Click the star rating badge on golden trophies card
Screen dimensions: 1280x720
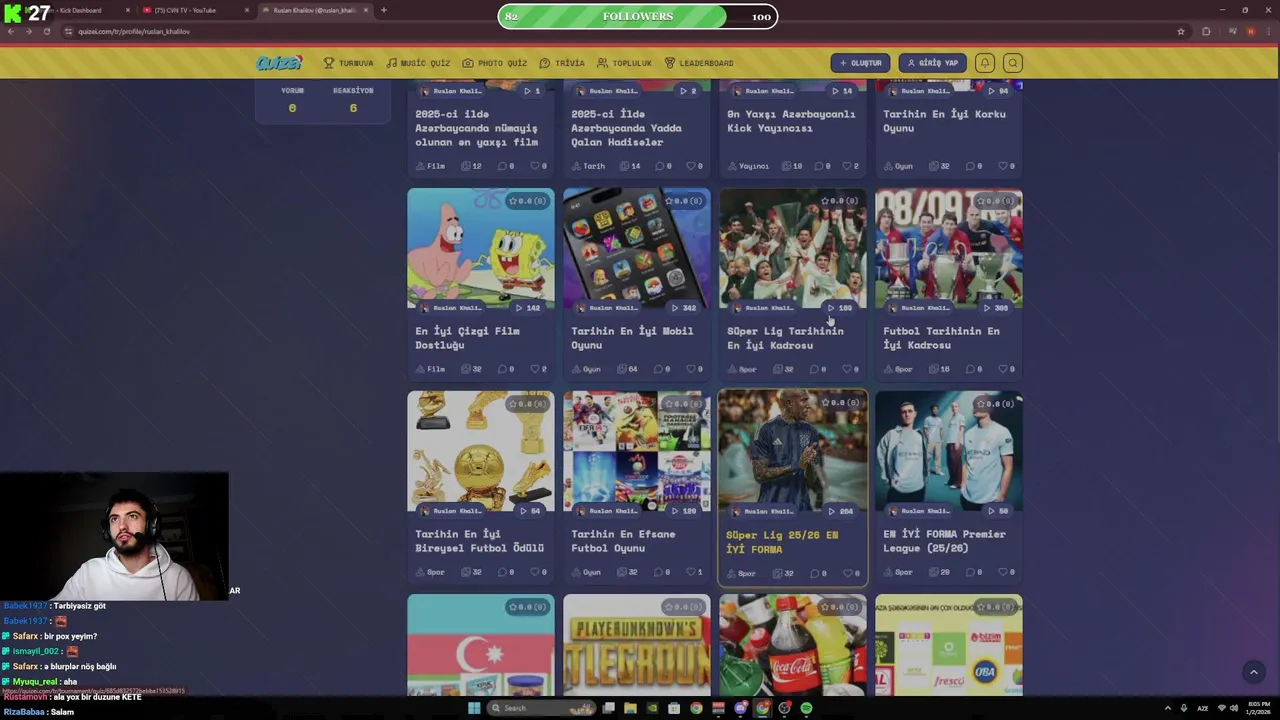point(527,404)
